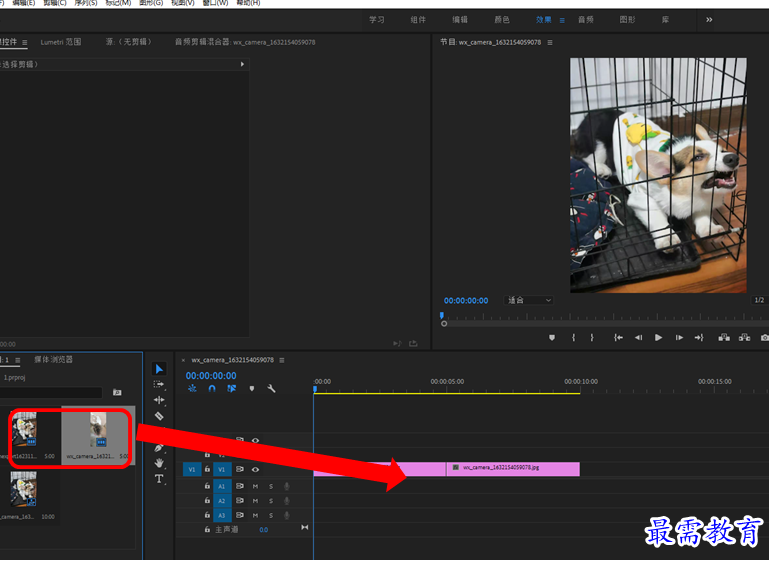
Task: Go to Out point in Program monitor
Action: 699,337
